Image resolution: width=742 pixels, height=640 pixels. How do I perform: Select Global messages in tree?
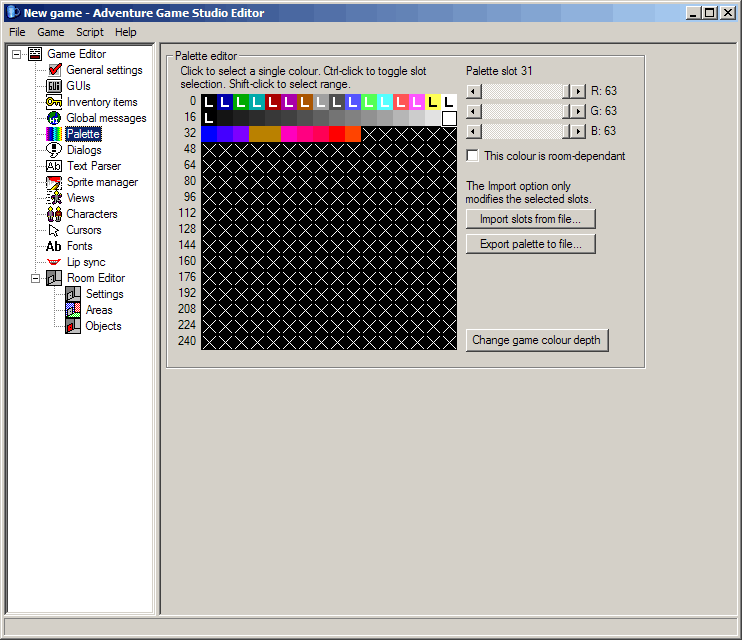[106, 118]
